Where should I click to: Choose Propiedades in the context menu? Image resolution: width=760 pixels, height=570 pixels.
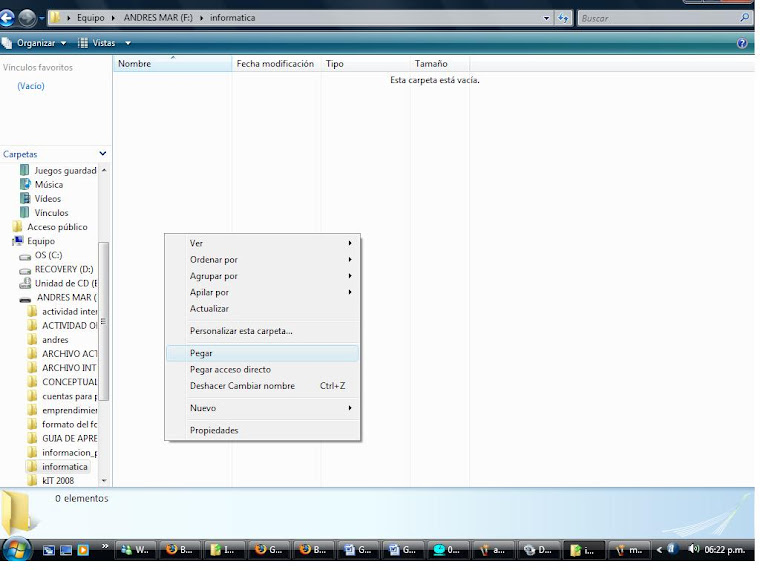[262, 430]
